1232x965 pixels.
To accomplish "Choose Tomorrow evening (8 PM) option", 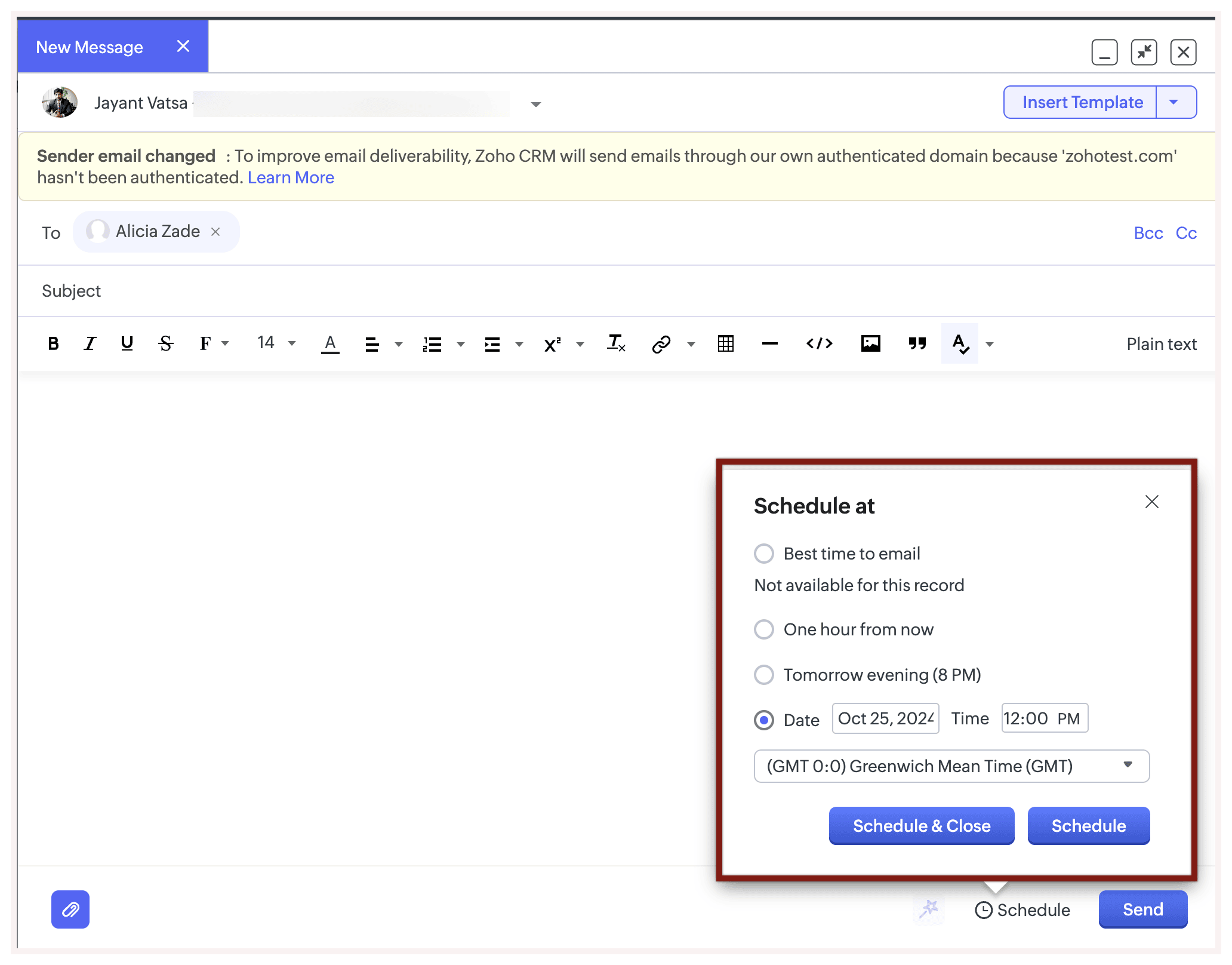I will click(x=764, y=675).
